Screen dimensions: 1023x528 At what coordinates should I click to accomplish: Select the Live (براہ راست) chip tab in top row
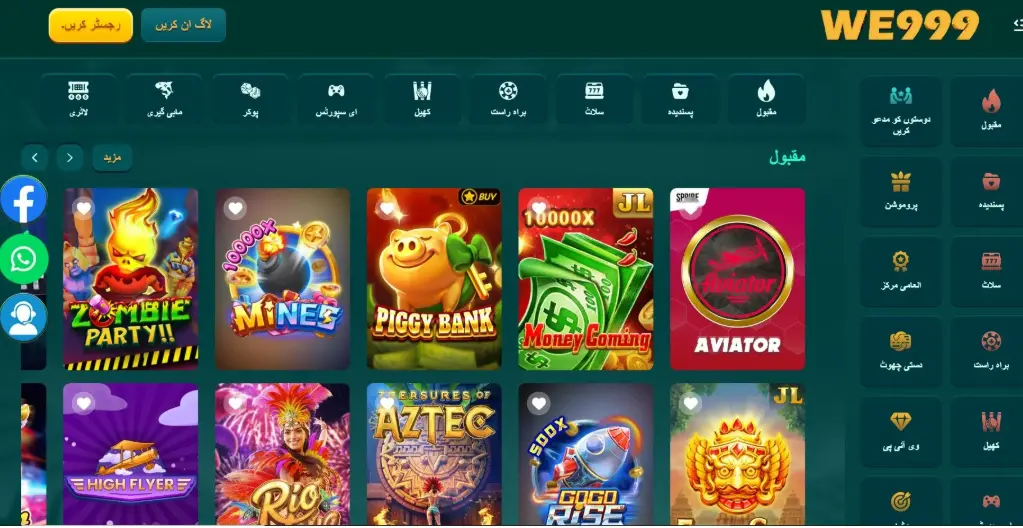(508, 99)
